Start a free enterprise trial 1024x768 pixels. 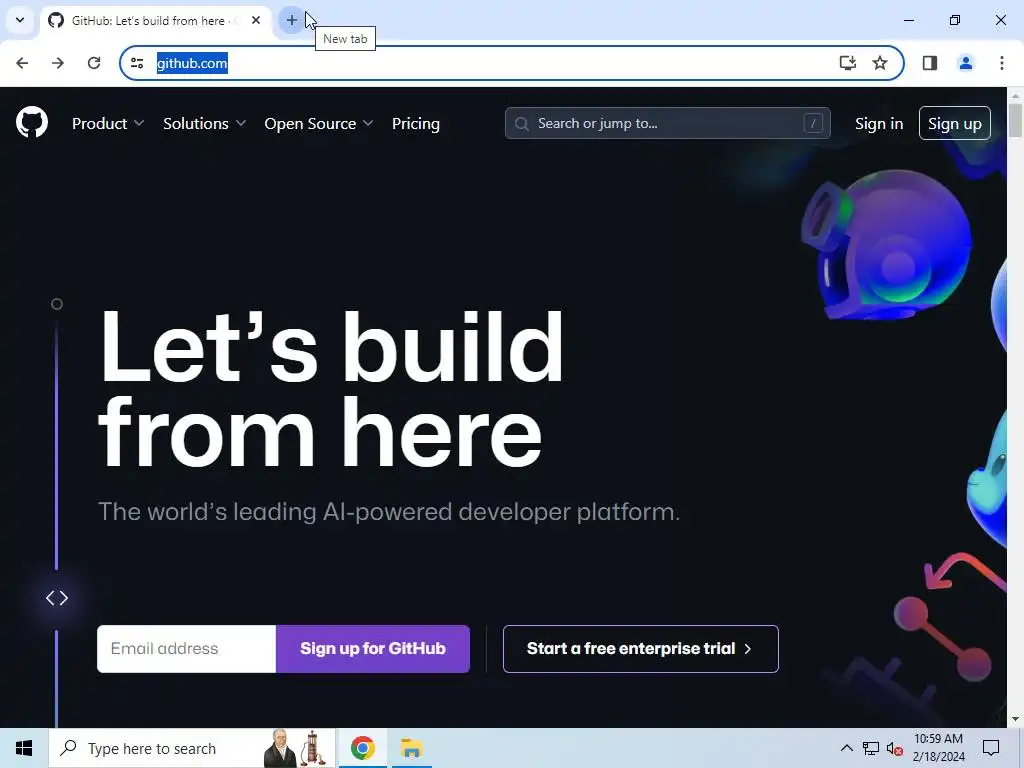coord(641,648)
